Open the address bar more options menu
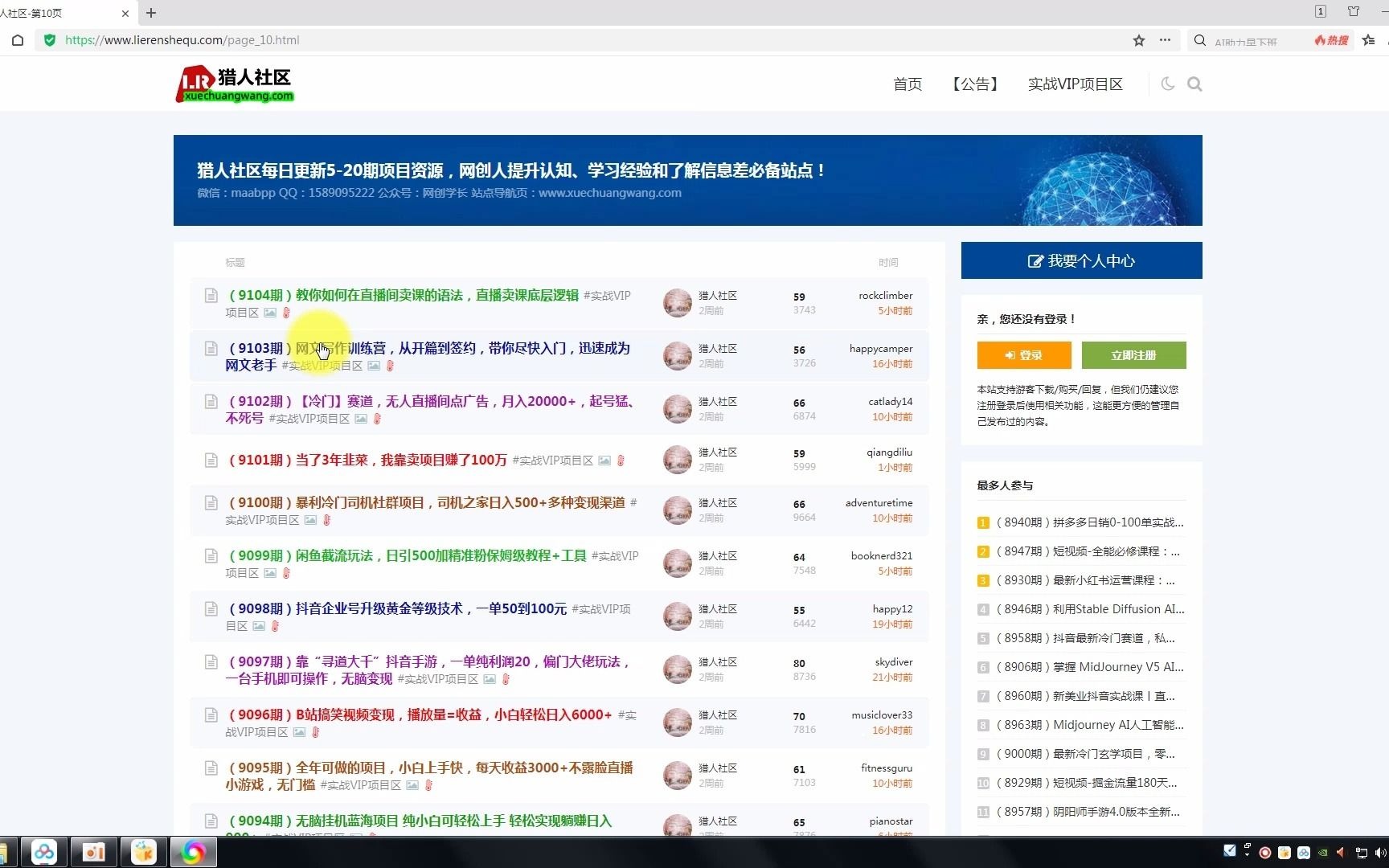Viewport: 1389px width, 868px height. point(1165,40)
